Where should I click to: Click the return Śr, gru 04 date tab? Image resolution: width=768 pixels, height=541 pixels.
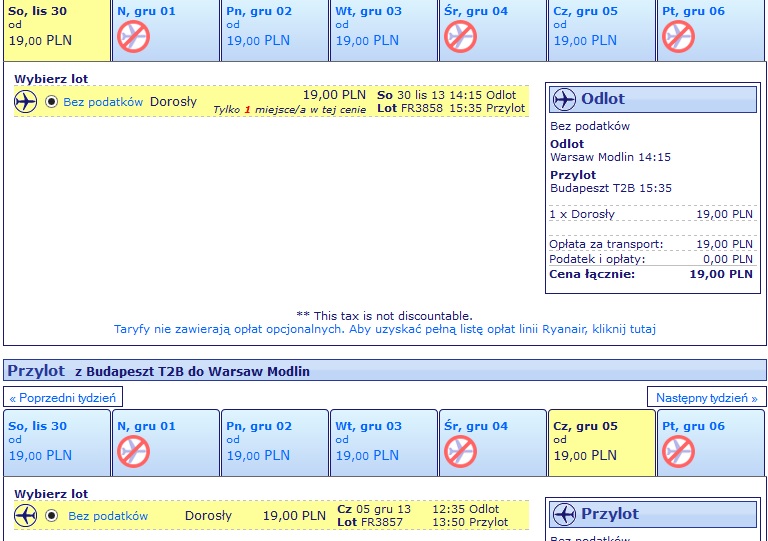[x=493, y=443]
